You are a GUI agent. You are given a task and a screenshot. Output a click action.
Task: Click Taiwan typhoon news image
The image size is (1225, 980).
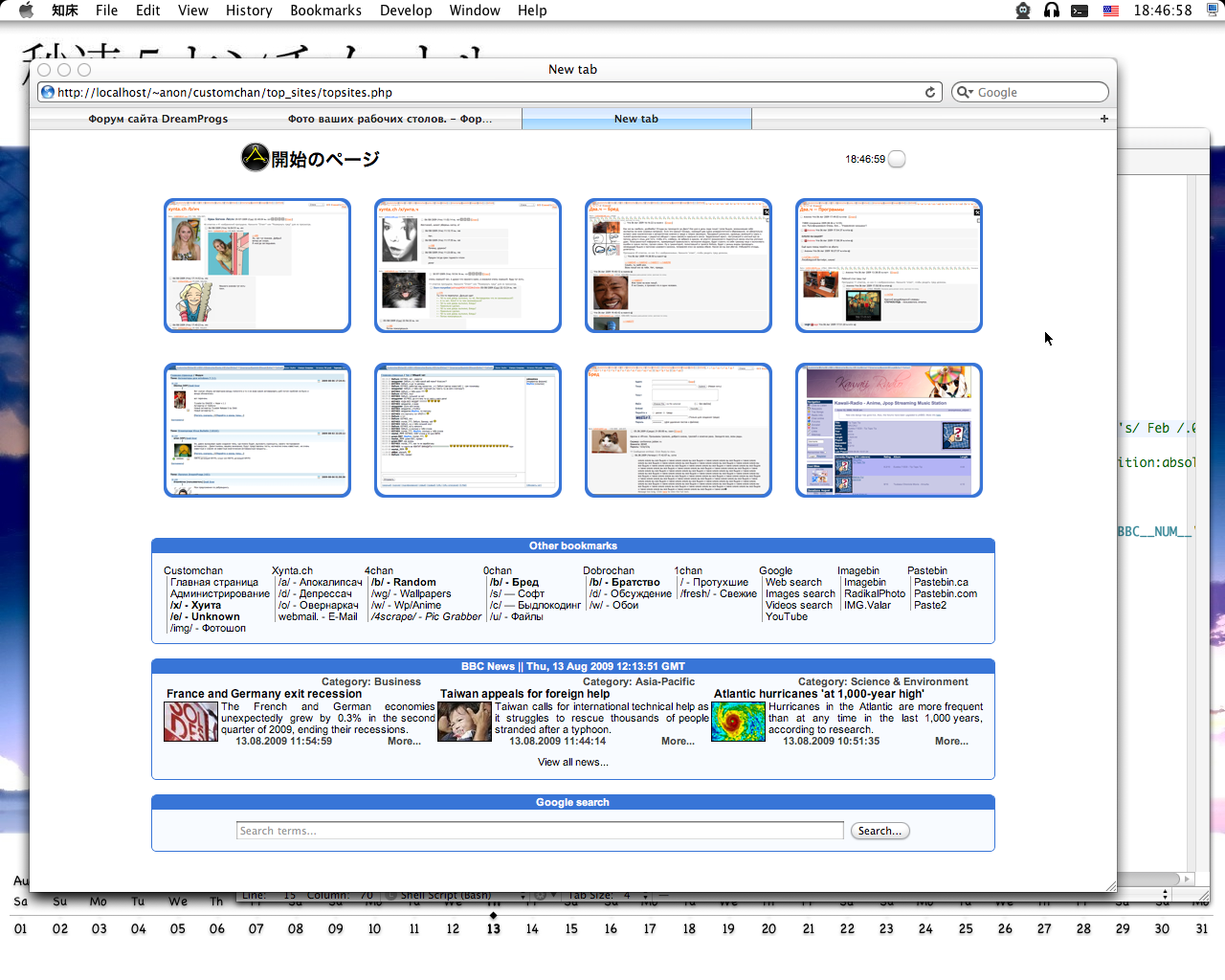tap(464, 722)
